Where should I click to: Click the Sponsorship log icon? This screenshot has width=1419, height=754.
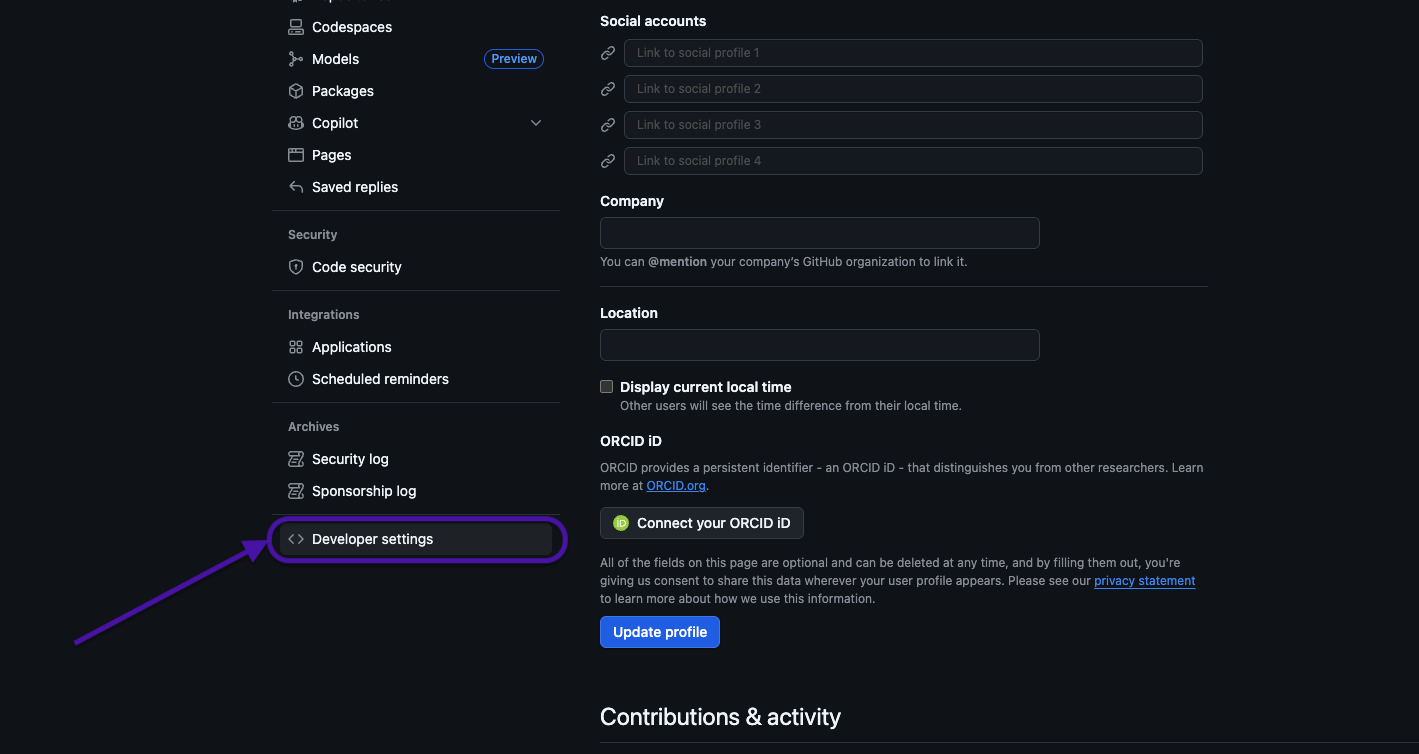coord(296,491)
